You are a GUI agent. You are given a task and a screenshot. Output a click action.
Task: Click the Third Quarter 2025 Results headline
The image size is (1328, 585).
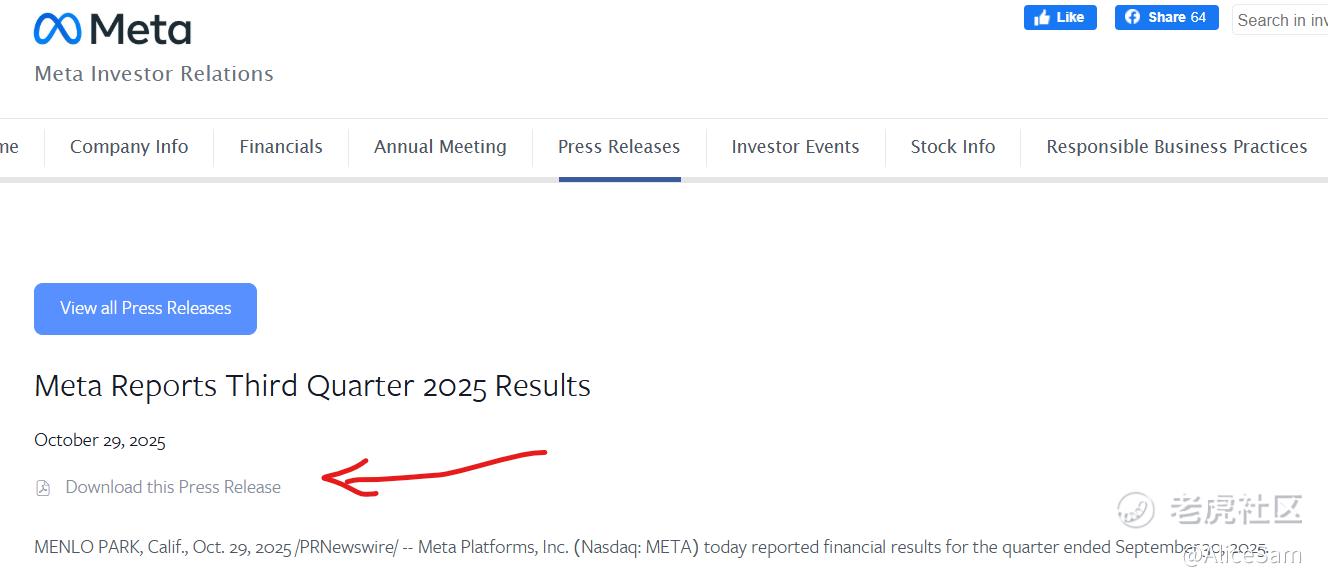312,386
